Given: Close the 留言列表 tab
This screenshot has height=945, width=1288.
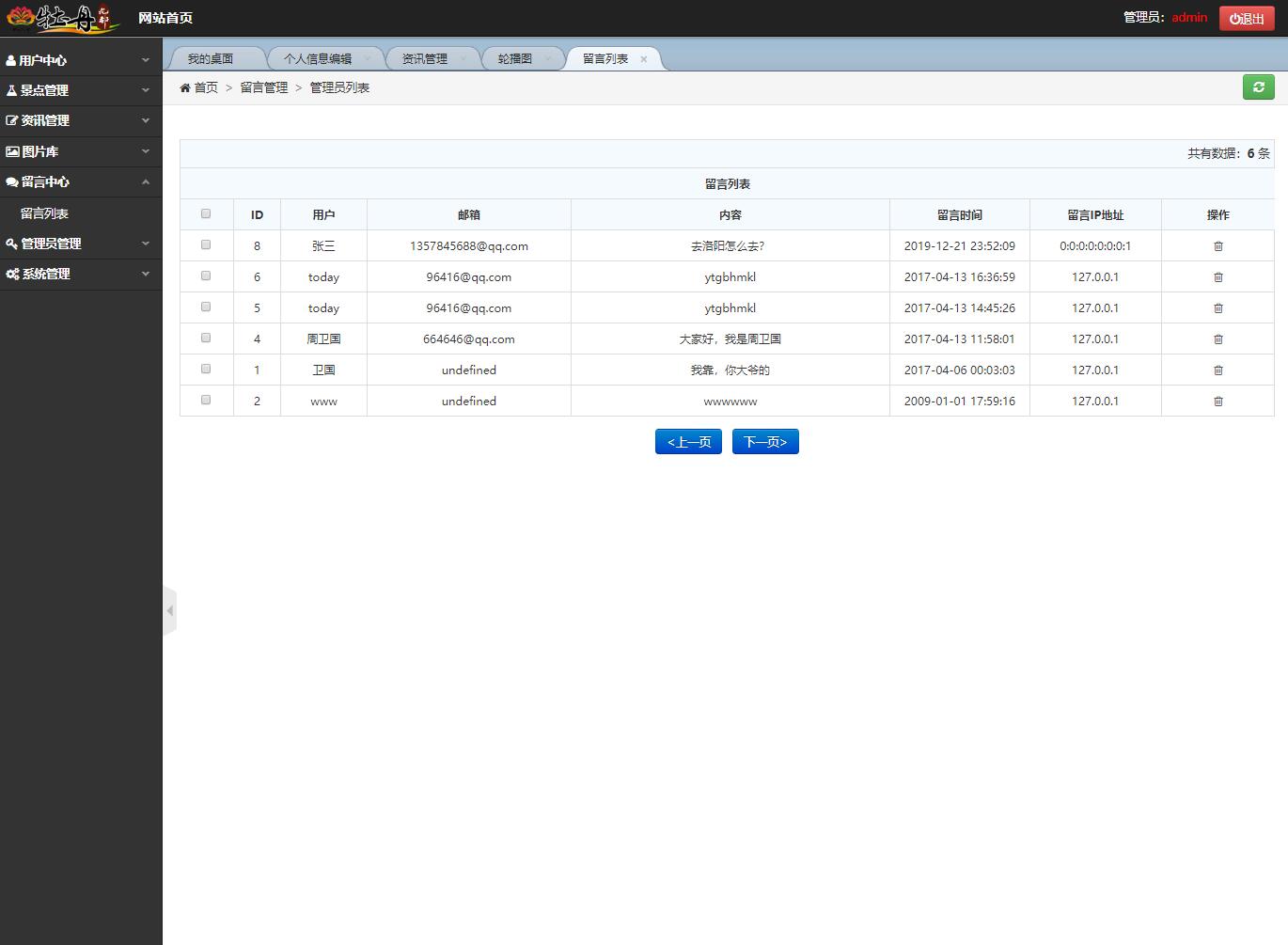Looking at the screenshot, I should tap(644, 59).
